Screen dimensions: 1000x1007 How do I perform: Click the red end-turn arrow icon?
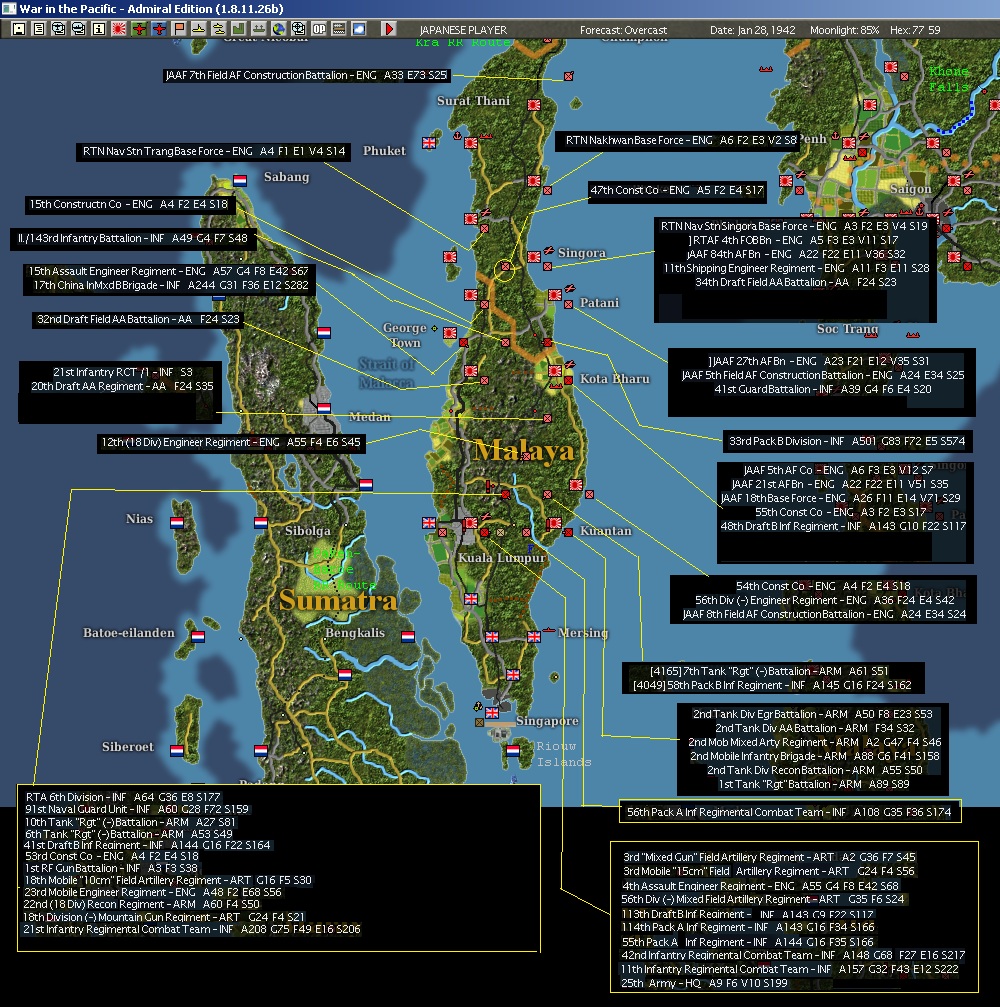(x=389, y=29)
